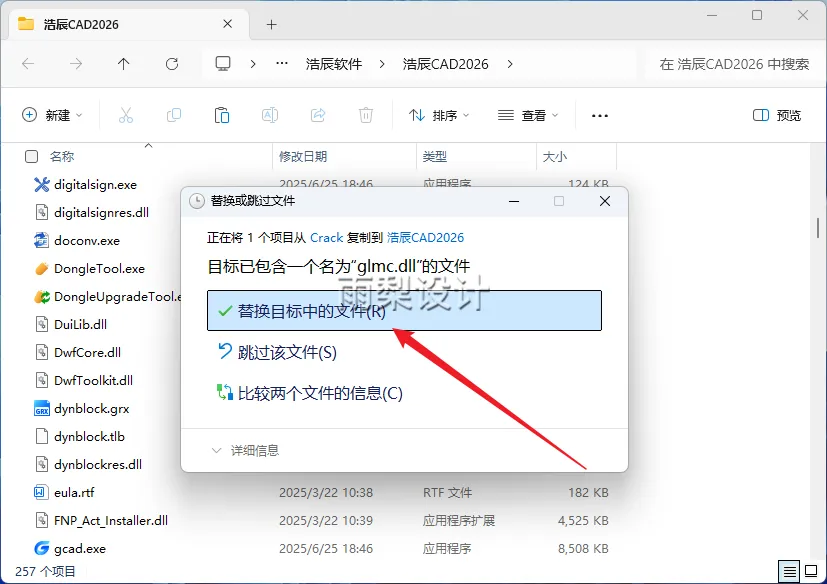Go back with the left arrow

pos(28,64)
